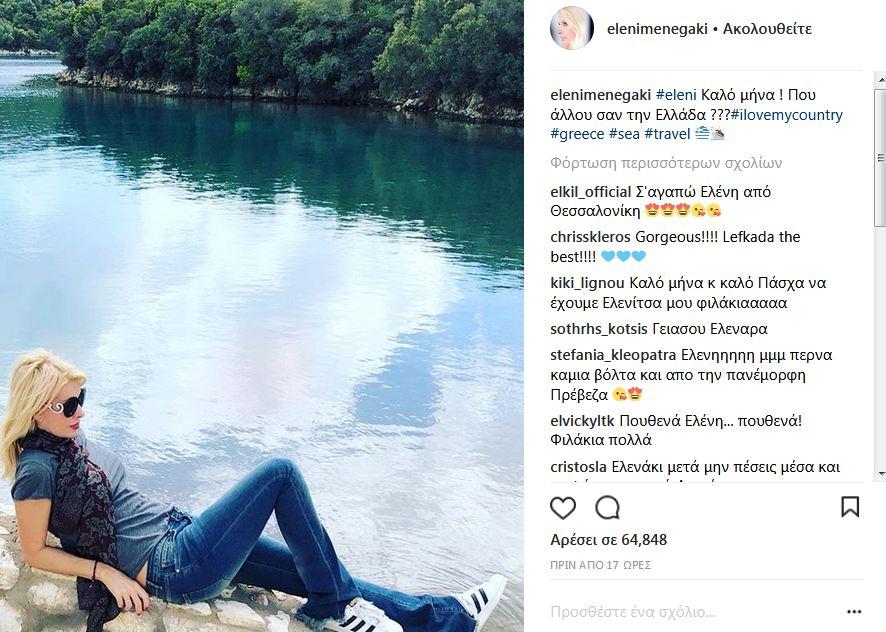Open comments with the speech bubble icon
Viewport: 886px width, 632px height.
click(607, 508)
